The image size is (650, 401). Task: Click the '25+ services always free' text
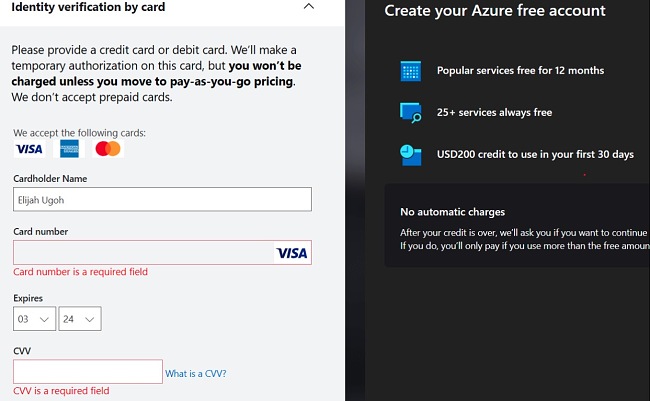(x=494, y=112)
